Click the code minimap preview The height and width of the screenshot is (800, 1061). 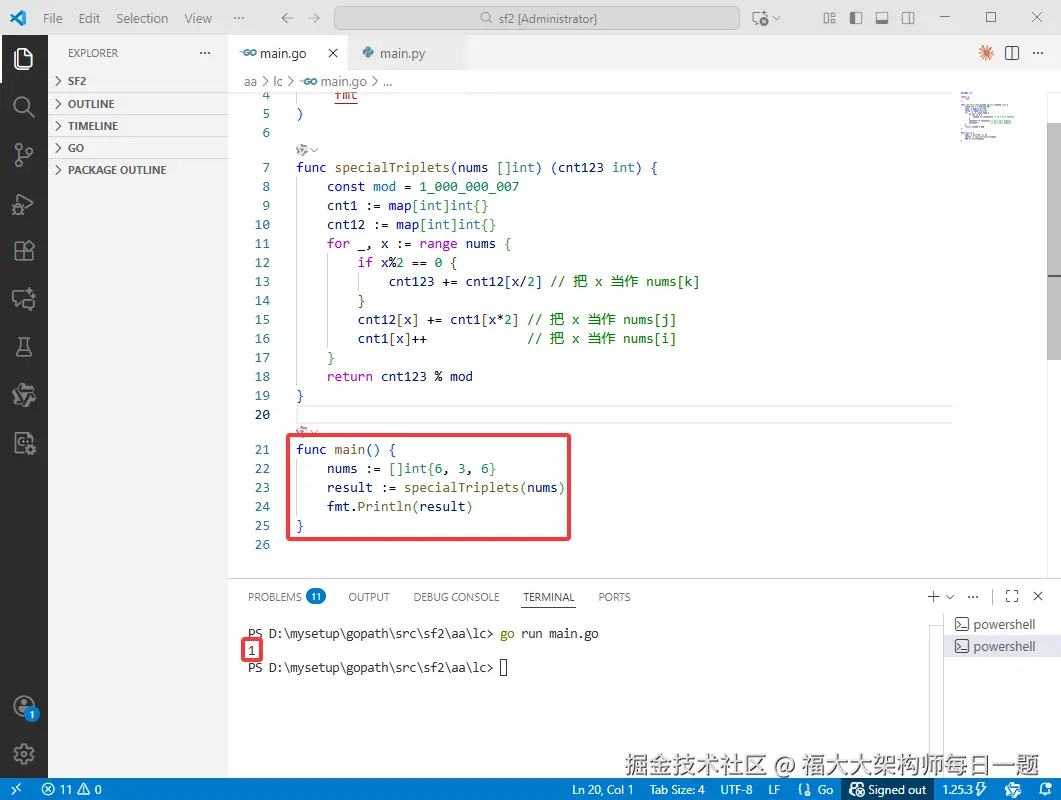(987, 115)
